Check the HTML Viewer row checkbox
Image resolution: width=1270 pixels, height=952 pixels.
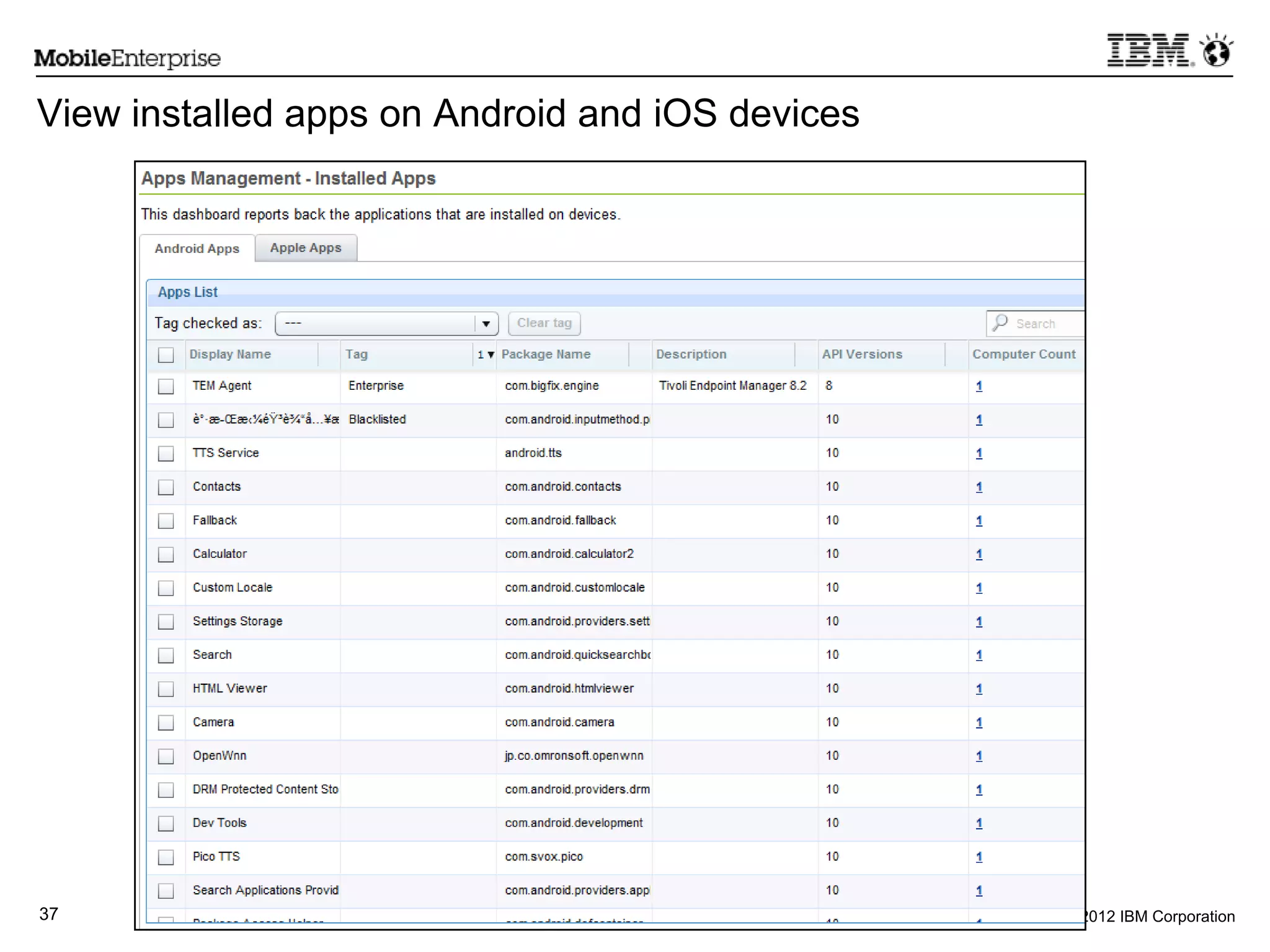click(166, 689)
